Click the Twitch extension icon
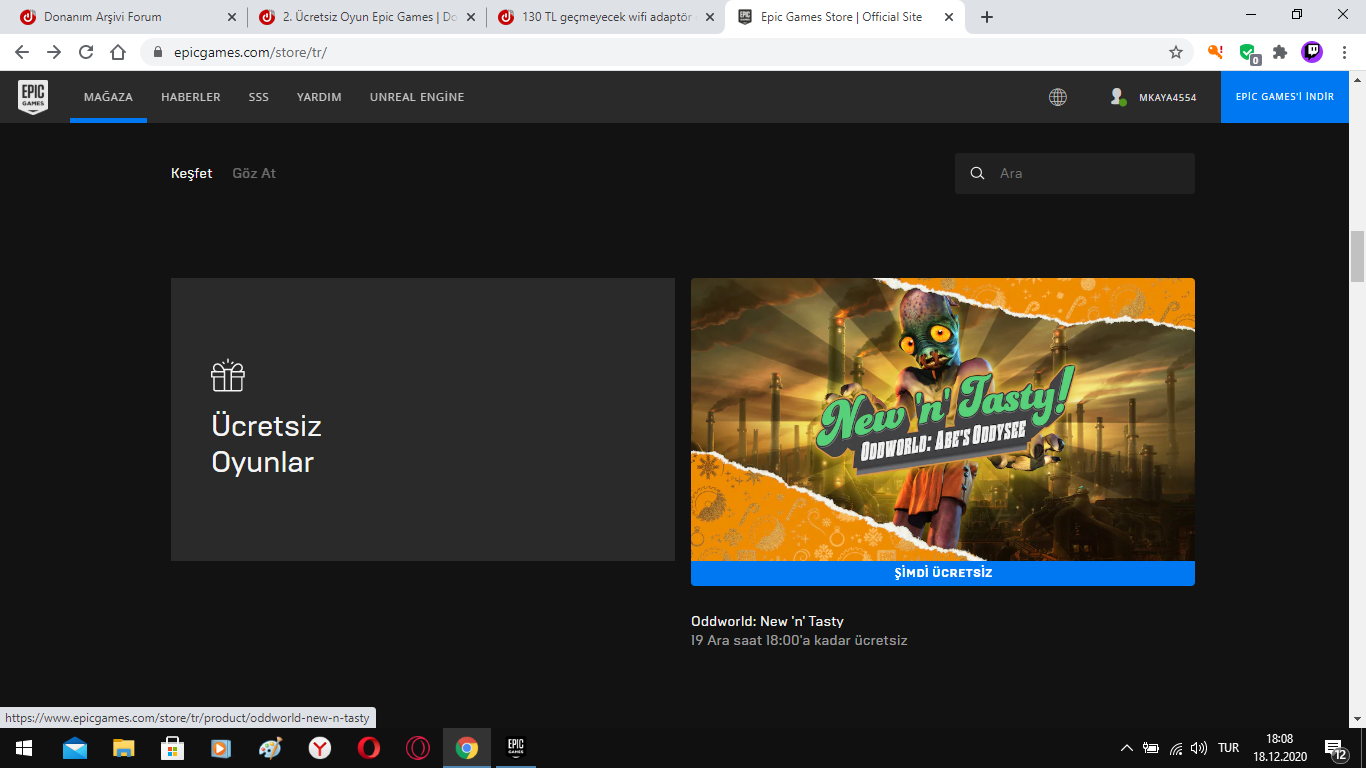Image resolution: width=1366 pixels, height=768 pixels. pyautogui.click(x=1312, y=52)
